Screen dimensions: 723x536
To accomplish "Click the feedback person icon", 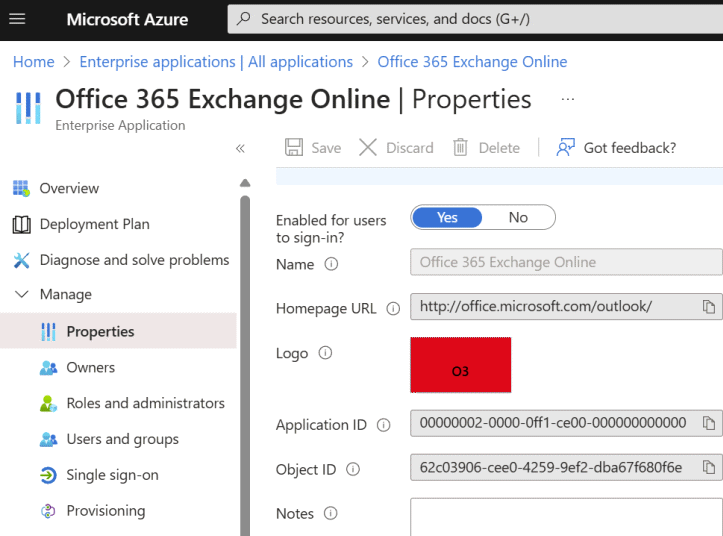I will click(565, 148).
